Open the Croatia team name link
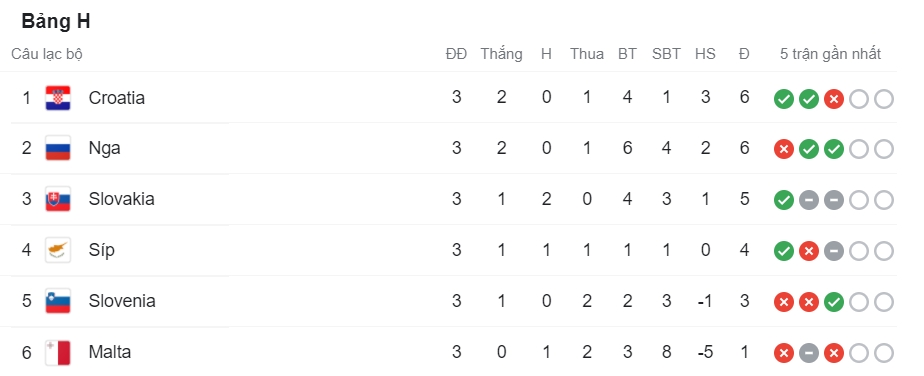924x376 pixels. coord(117,98)
